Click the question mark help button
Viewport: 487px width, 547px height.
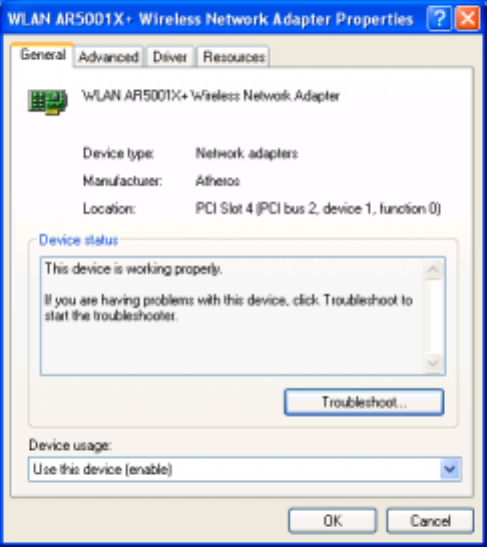[x=439, y=18]
